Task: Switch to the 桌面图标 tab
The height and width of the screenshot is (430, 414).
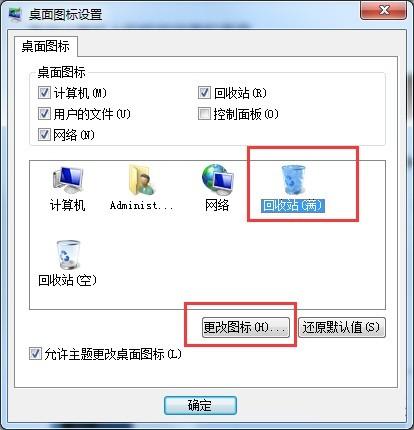Action: (x=46, y=46)
